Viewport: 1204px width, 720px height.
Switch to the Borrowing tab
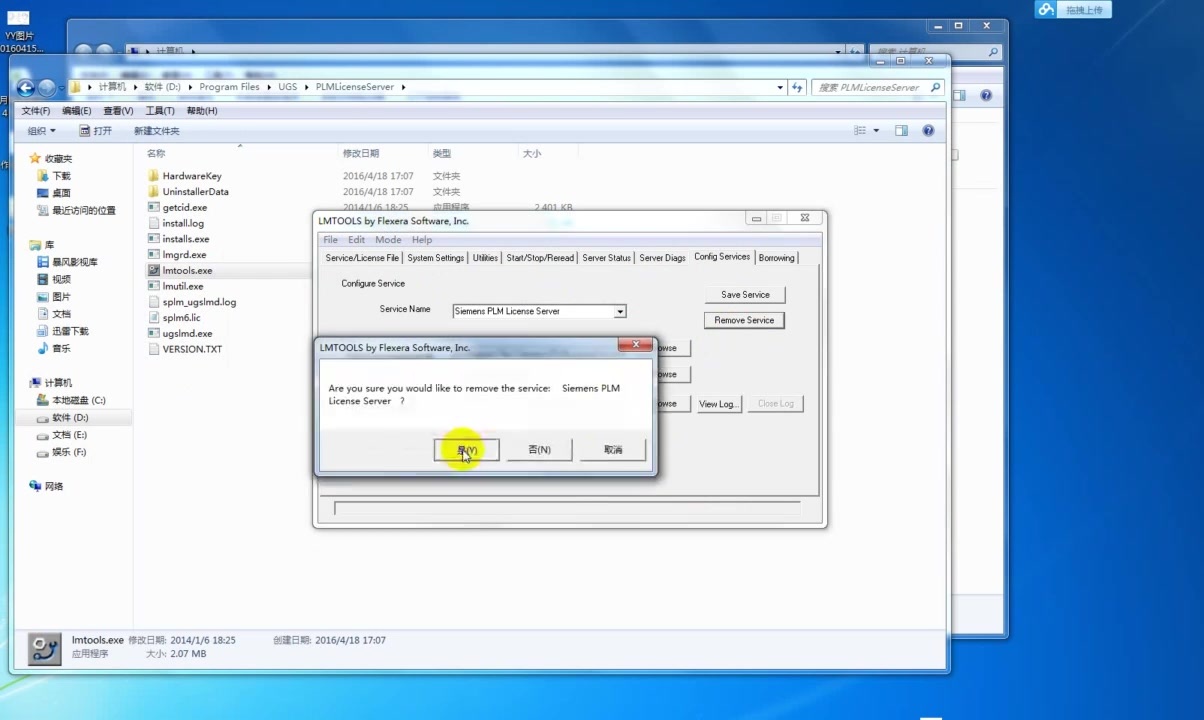pyautogui.click(x=776, y=258)
